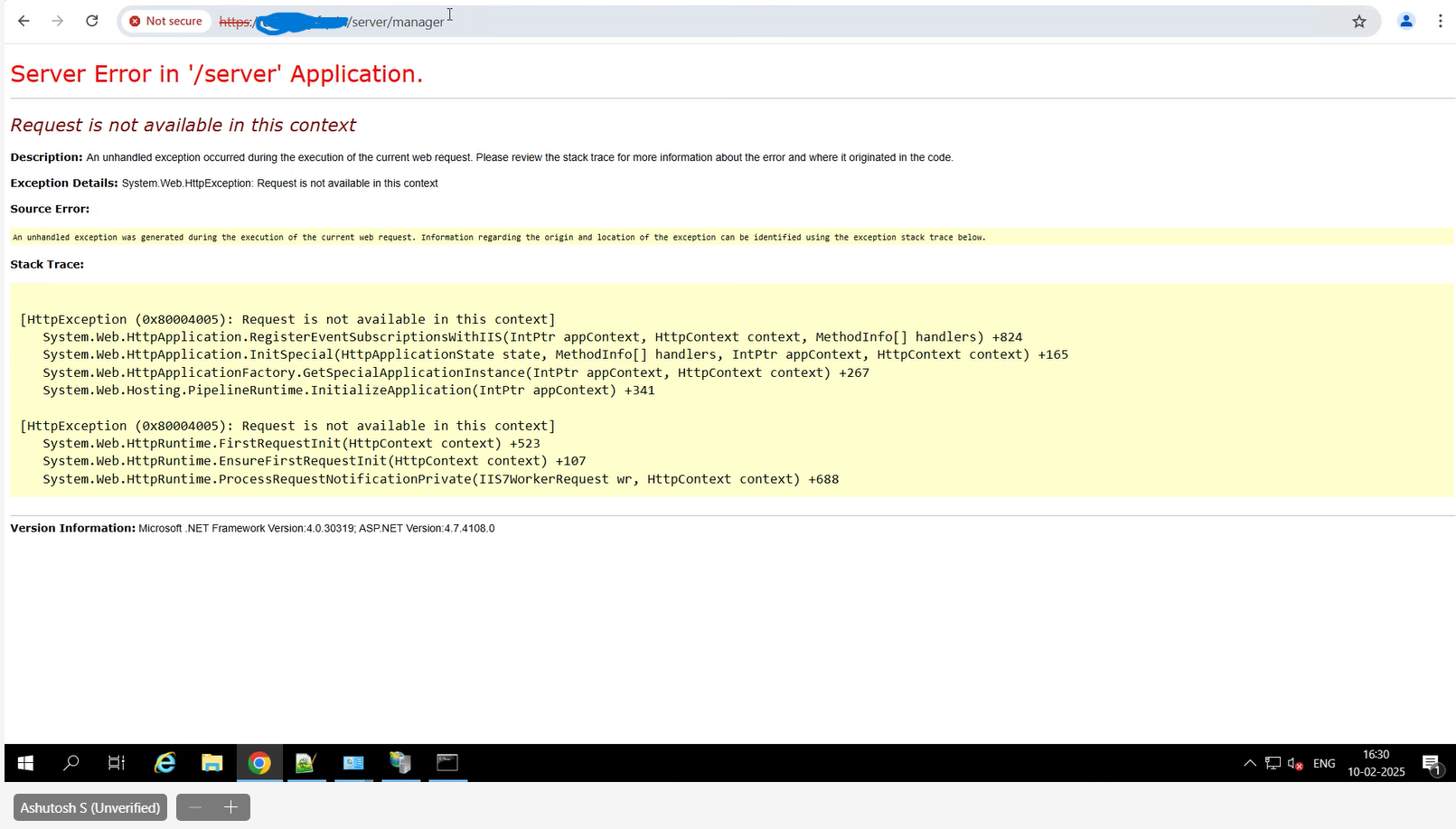Open the IIS Manager taskbar icon

pos(400,763)
